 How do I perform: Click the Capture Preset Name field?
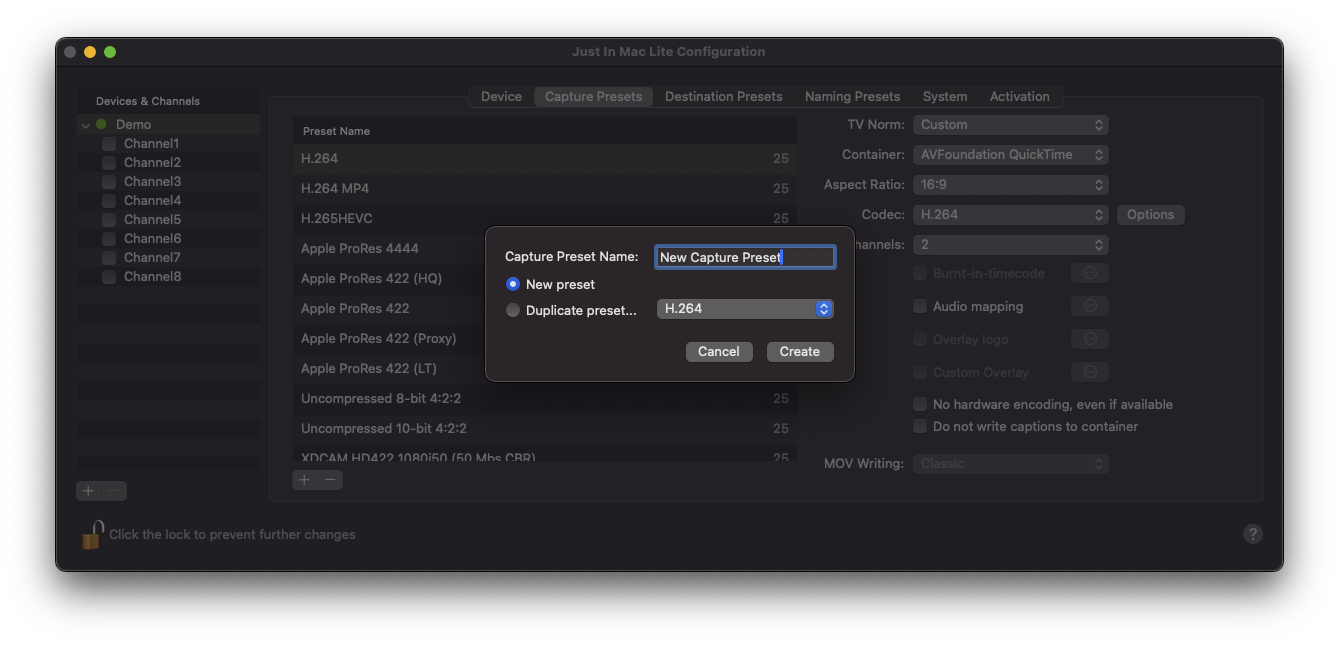pos(745,257)
